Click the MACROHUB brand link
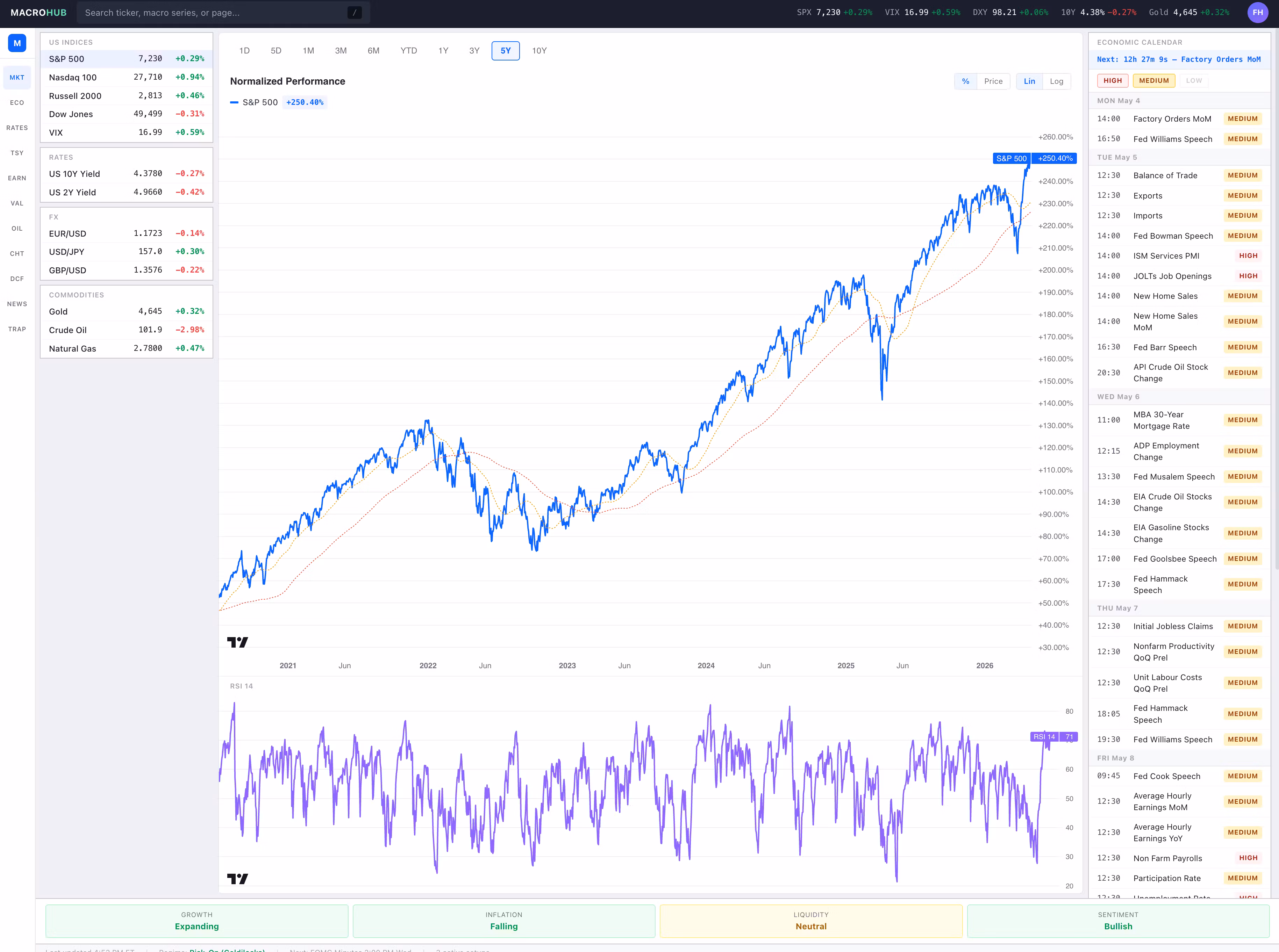This screenshot has width=1279, height=952. [38, 13]
